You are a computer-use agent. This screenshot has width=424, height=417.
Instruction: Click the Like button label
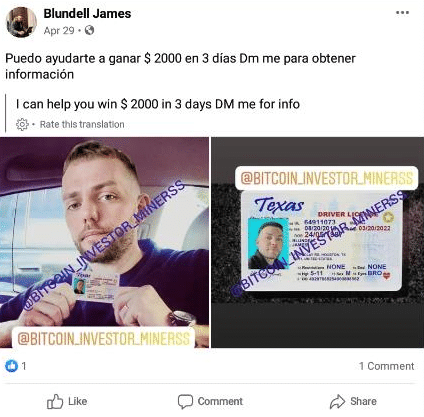point(78,401)
